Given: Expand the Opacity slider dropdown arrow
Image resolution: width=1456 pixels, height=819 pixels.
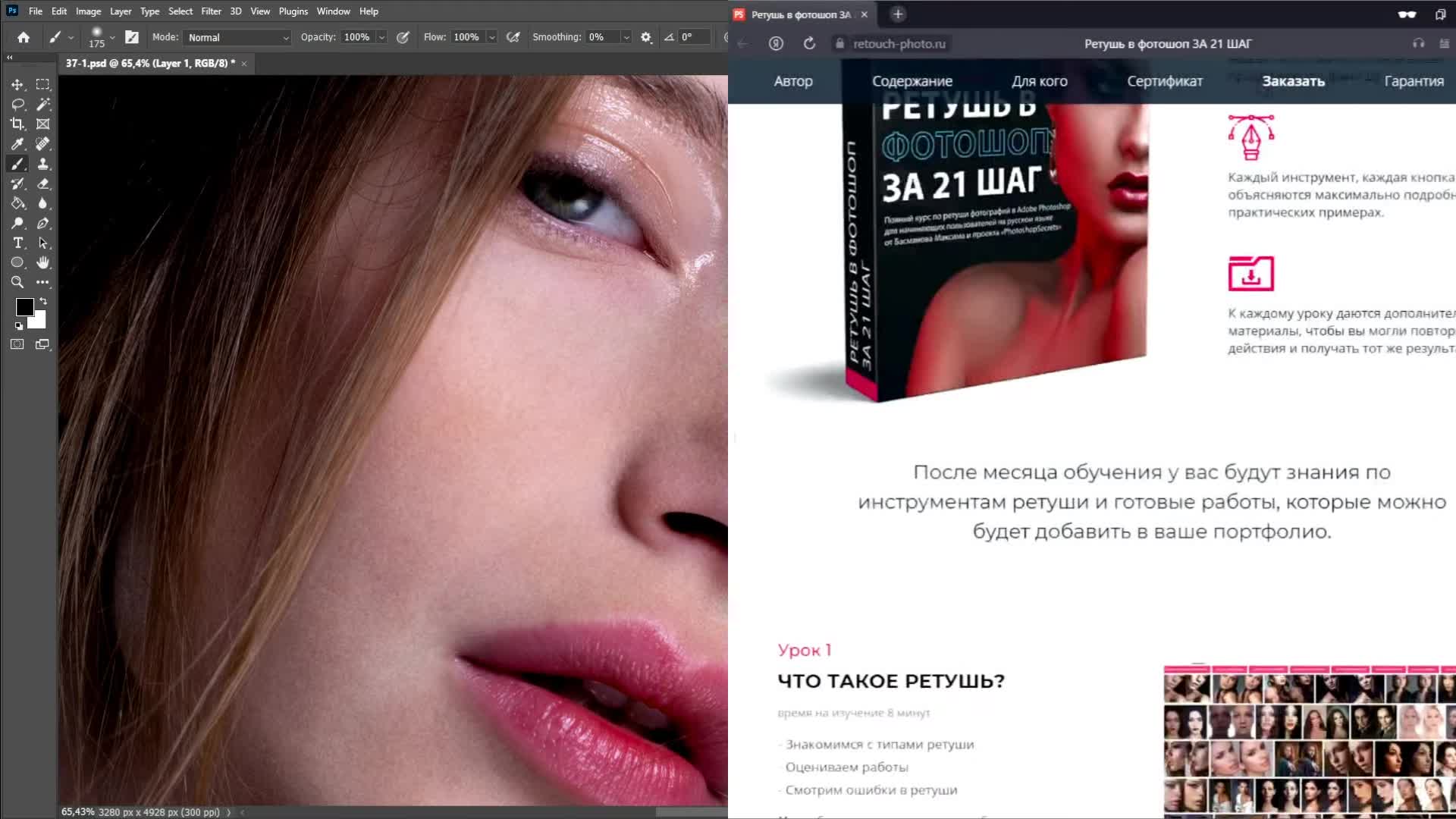Looking at the screenshot, I should (x=382, y=37).
